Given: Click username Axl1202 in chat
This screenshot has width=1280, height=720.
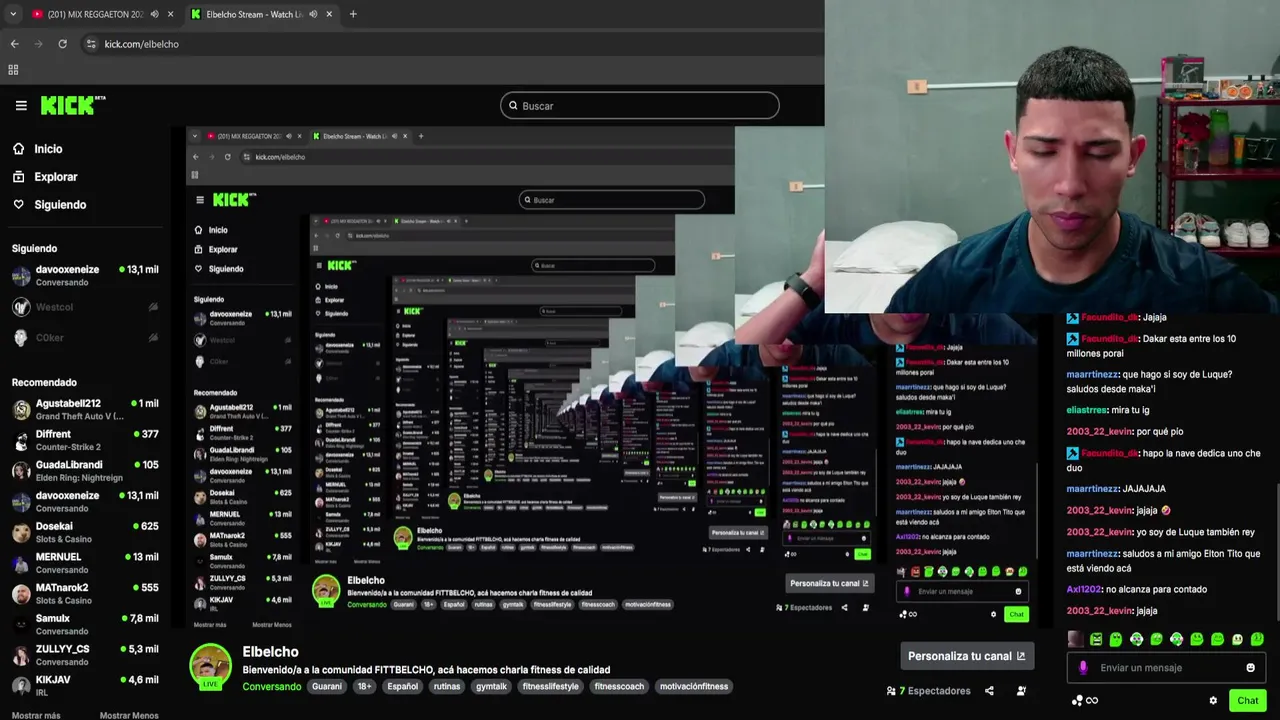Looking at the screenshot, I should [1084, 590].
